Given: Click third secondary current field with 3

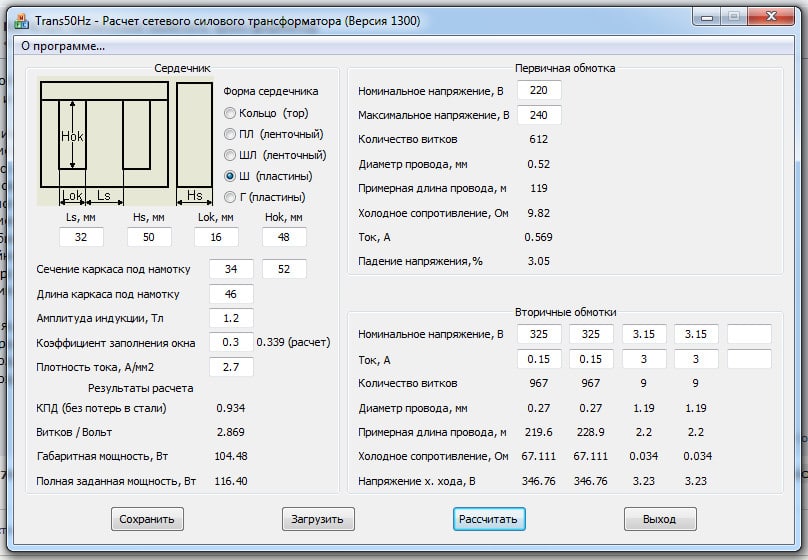Looking at the screenshot, I should (644, 359).
